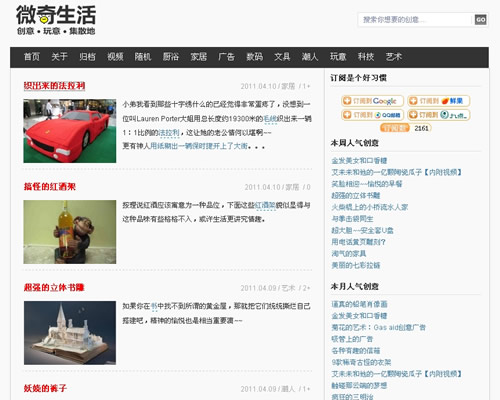This screenshot has width=500, height=400.
Task: Subscribe via the 鲜果 button
Action: point(439,101)
